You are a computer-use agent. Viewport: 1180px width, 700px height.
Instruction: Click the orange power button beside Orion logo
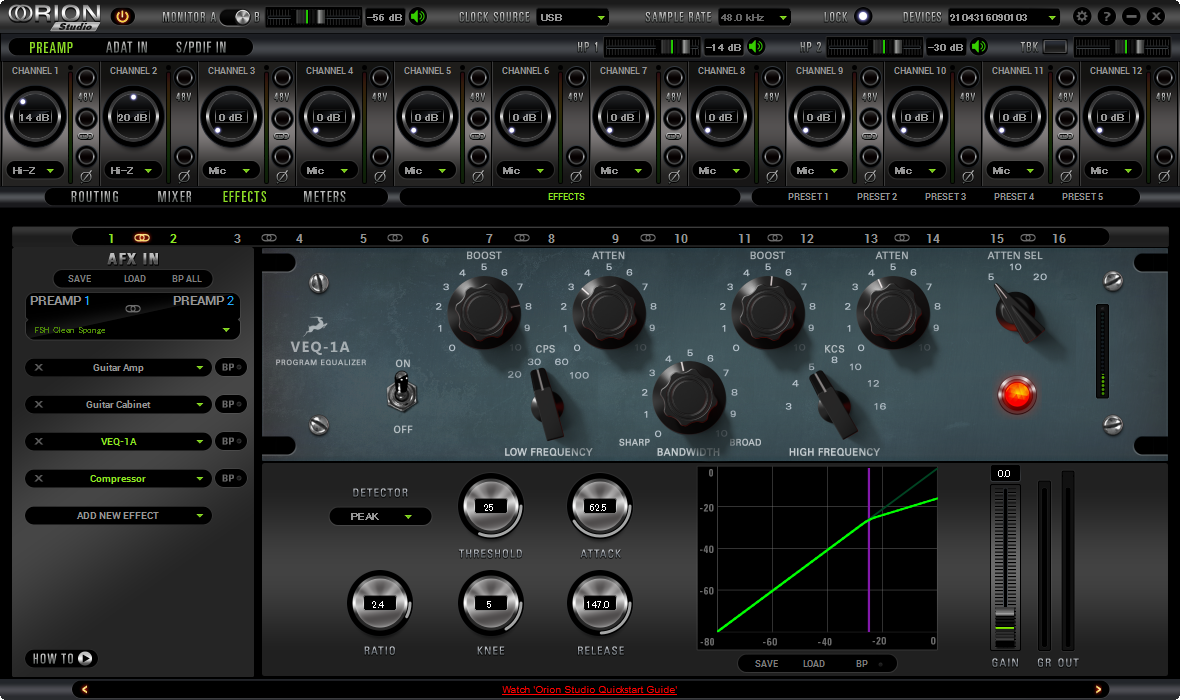(122, 17)
